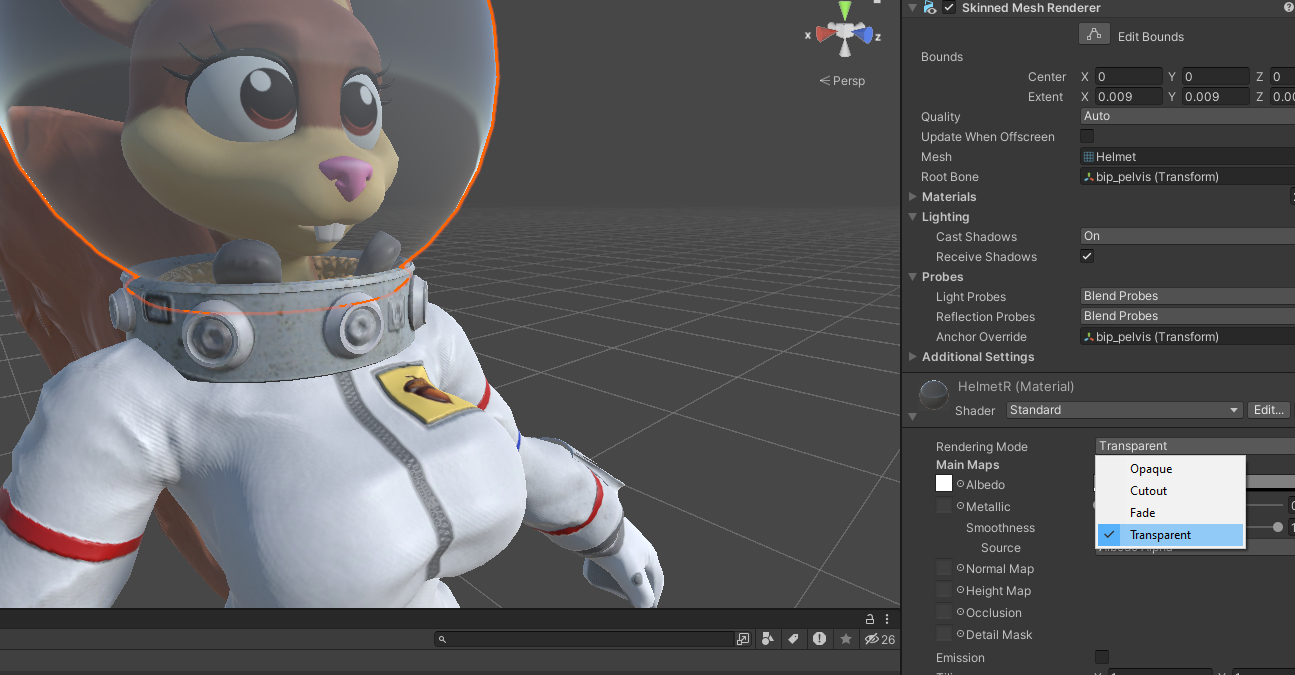Open the Shader Standard dropdown
The width and height of the screenshot is (1295, 675).
coord(1124,410)
